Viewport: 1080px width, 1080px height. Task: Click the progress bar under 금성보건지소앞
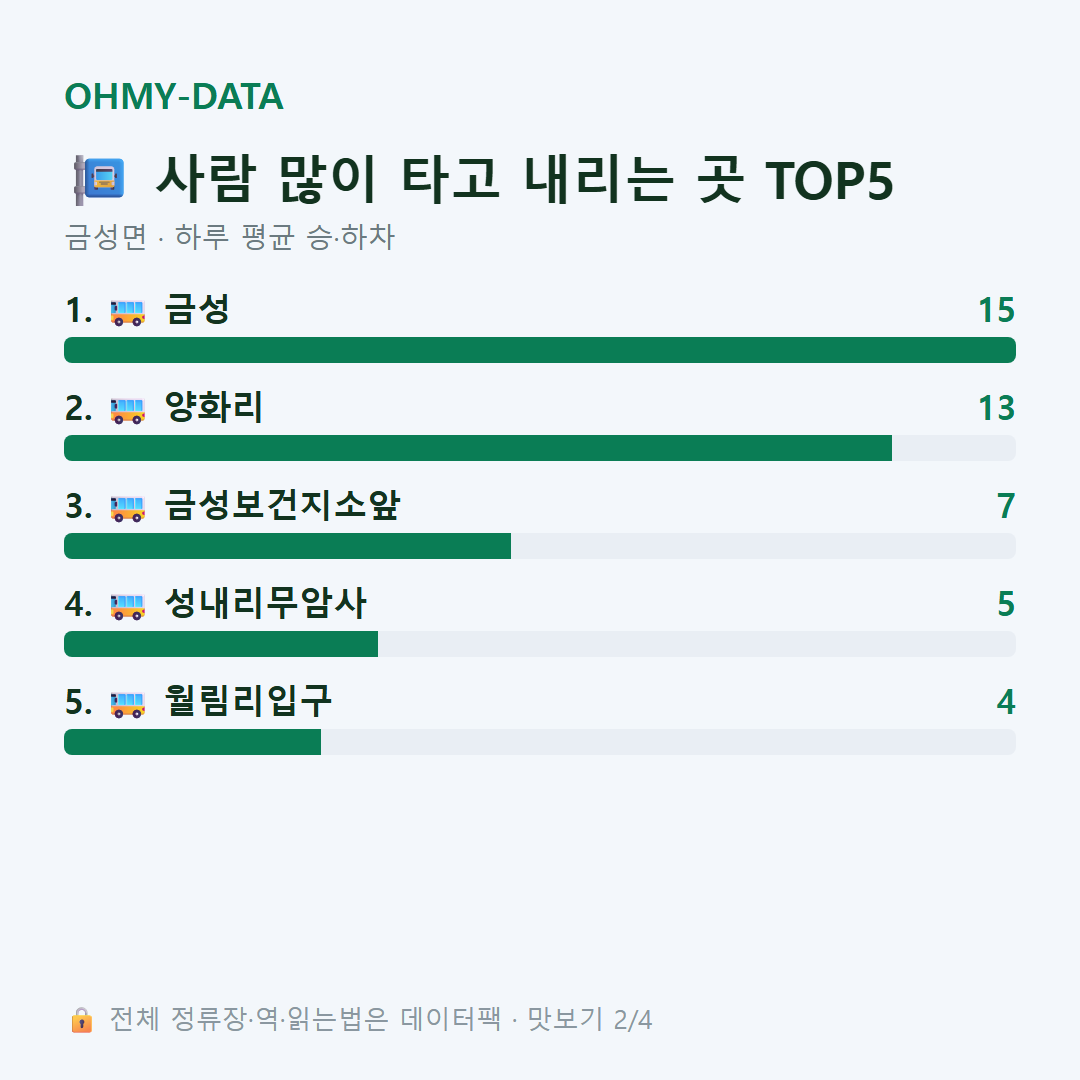click(540, 546)
